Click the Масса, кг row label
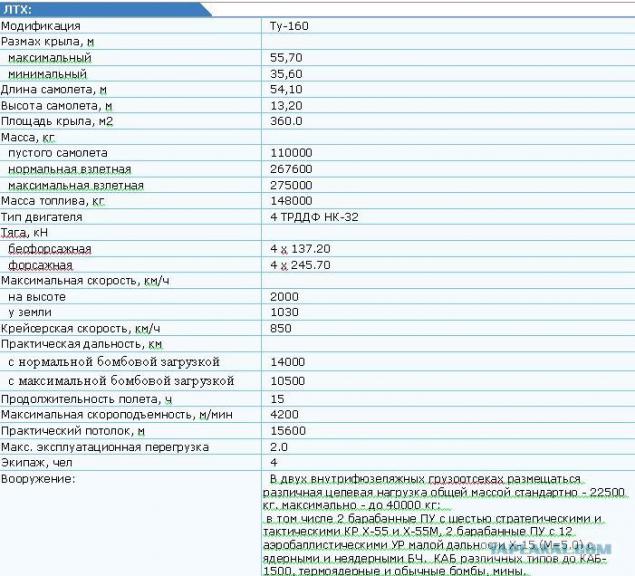This screenshot has height=576, width=635. (x=28, y=137)
